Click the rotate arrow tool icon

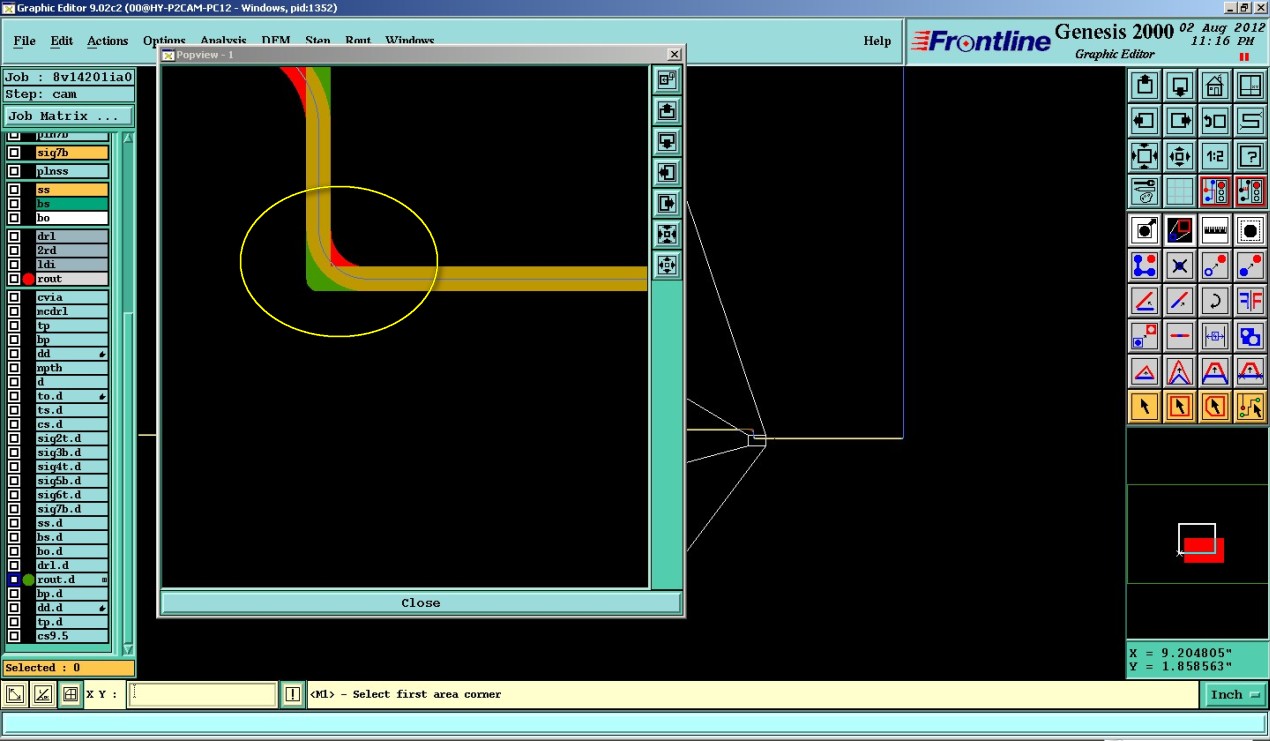coord(1214,300)
